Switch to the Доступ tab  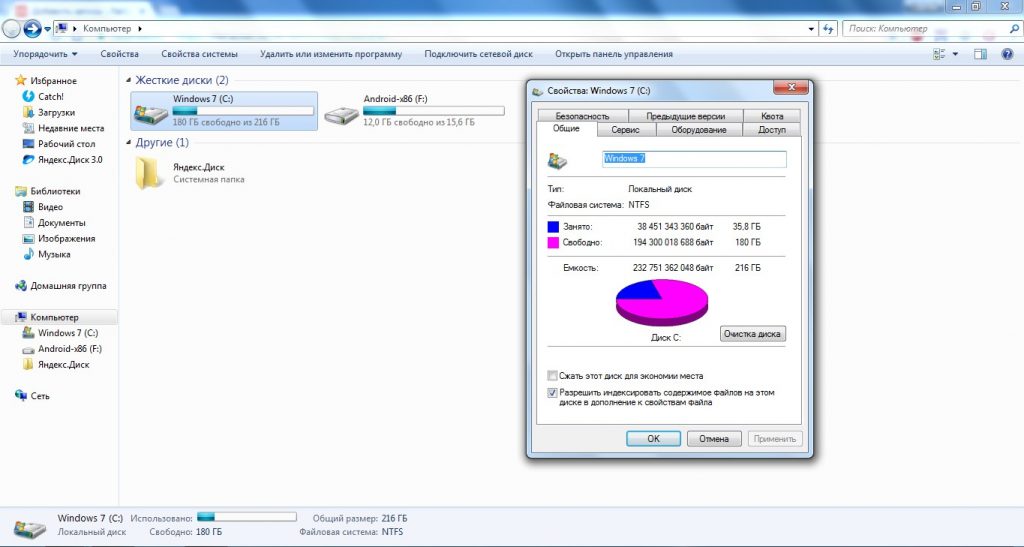click(772, 130)
